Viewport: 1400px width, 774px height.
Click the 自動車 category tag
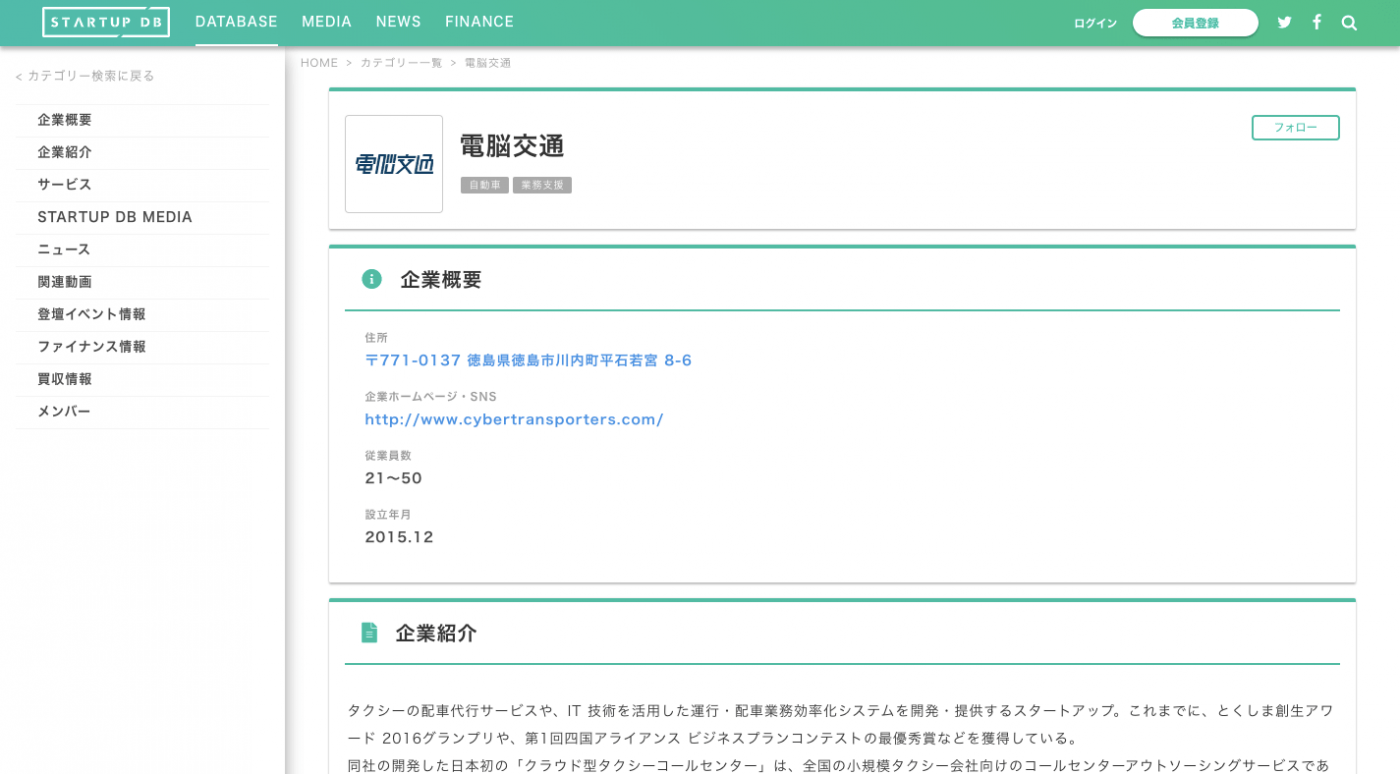coord(484,185)
